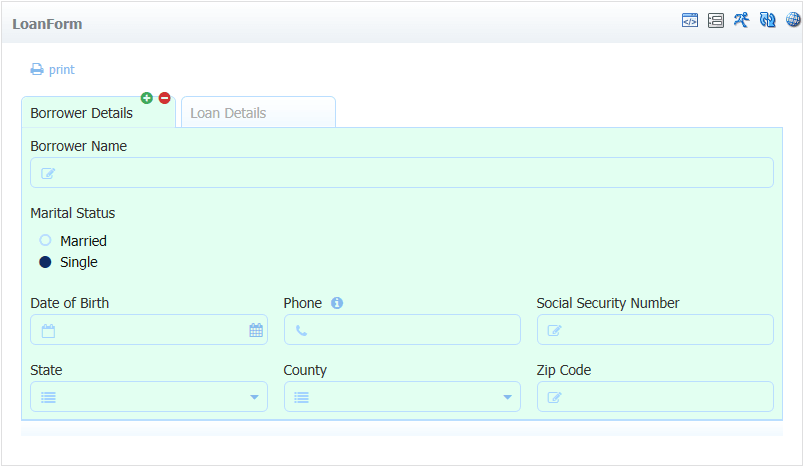Image resolution: width=805 pixels, height=469 pixels.
Task: Click the globe icon in header
Action: pyautogui.click(x=793, y=20)
